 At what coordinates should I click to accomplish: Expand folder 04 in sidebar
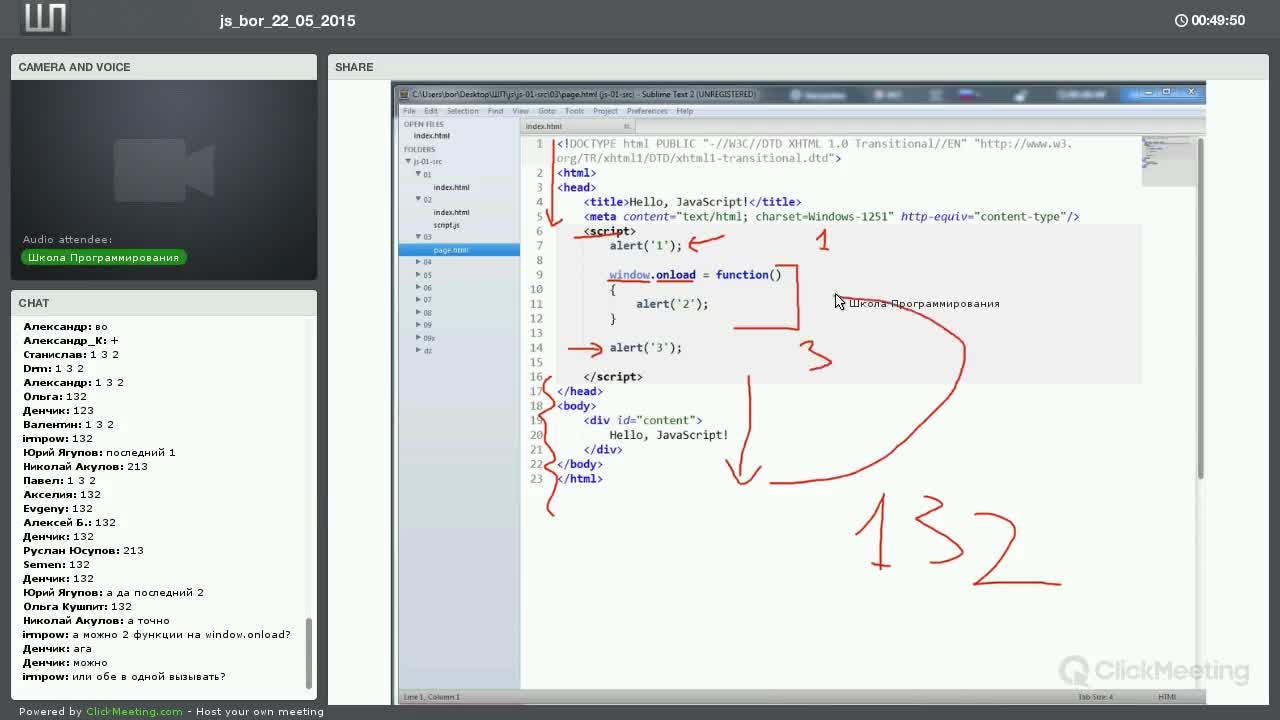418,262
